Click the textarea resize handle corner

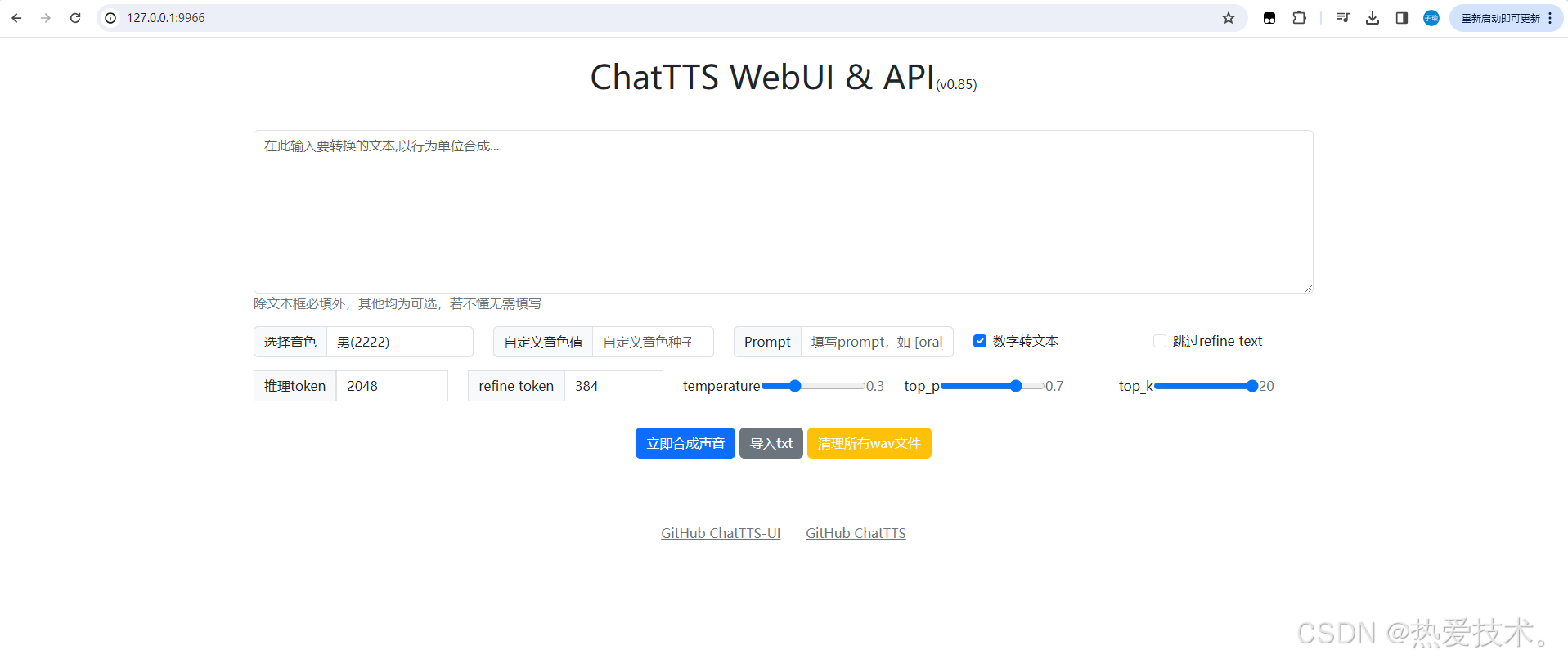pyautogui.click(x=1308, y=288)
